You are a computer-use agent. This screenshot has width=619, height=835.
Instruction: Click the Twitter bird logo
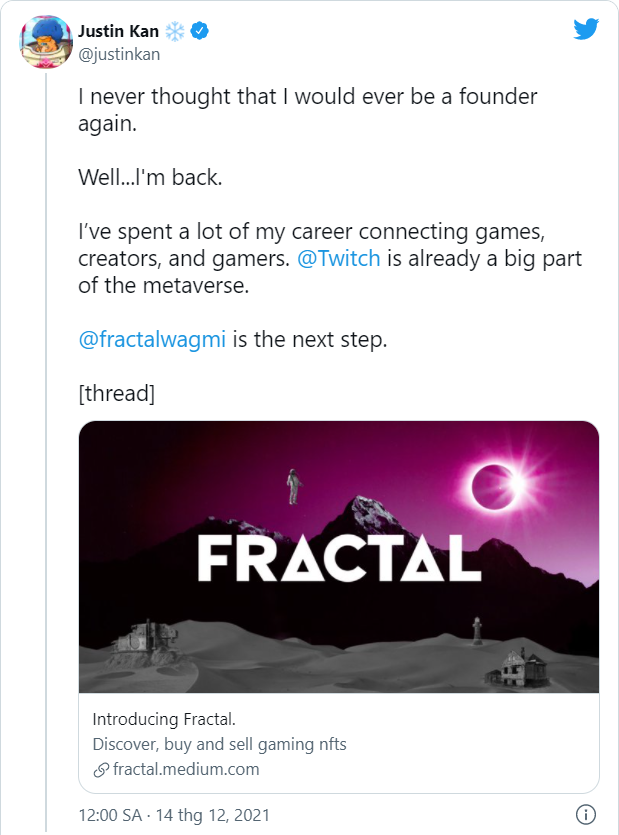coord(586,29)
